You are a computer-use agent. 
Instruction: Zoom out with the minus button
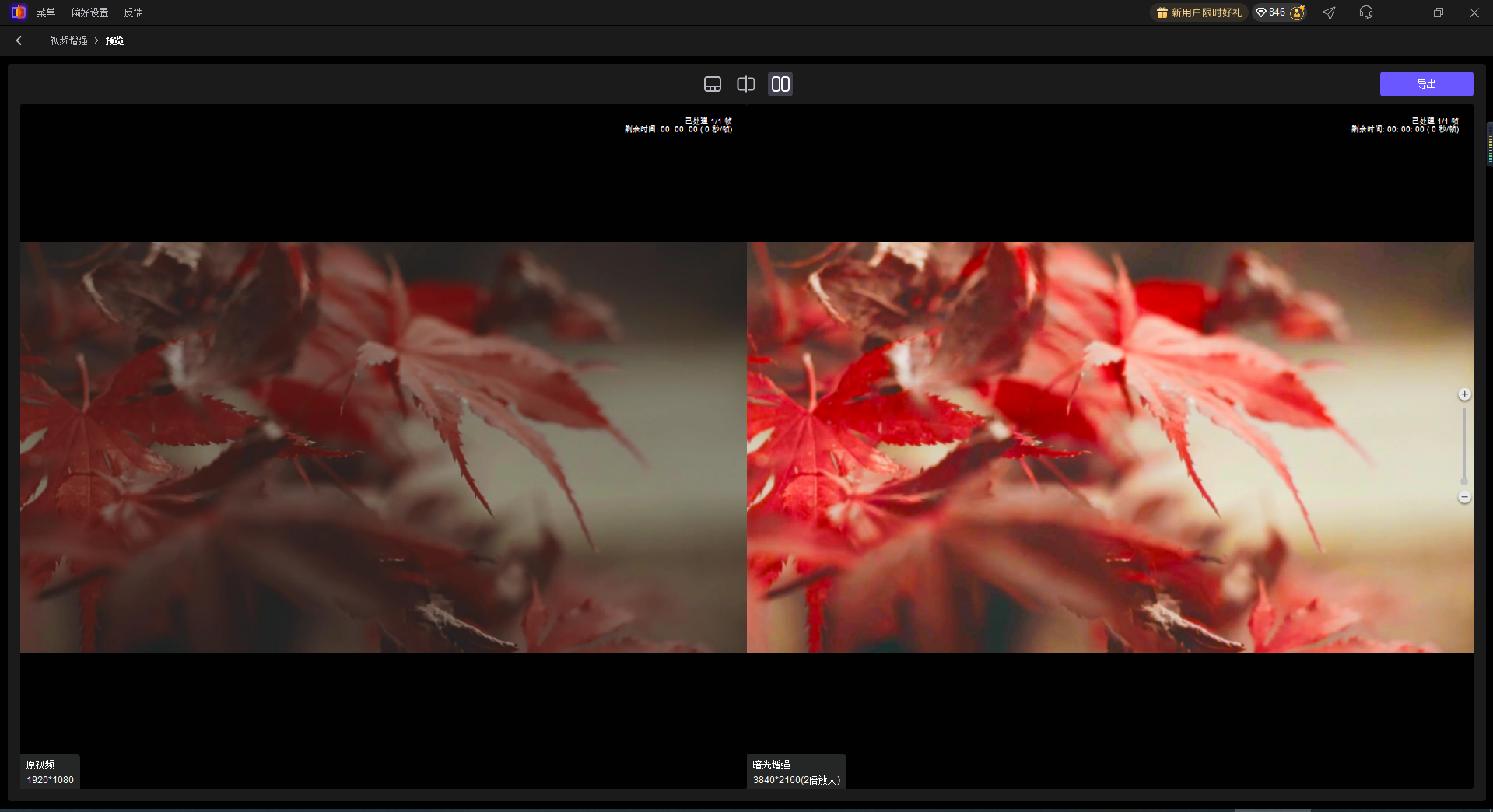(1463, 497)
